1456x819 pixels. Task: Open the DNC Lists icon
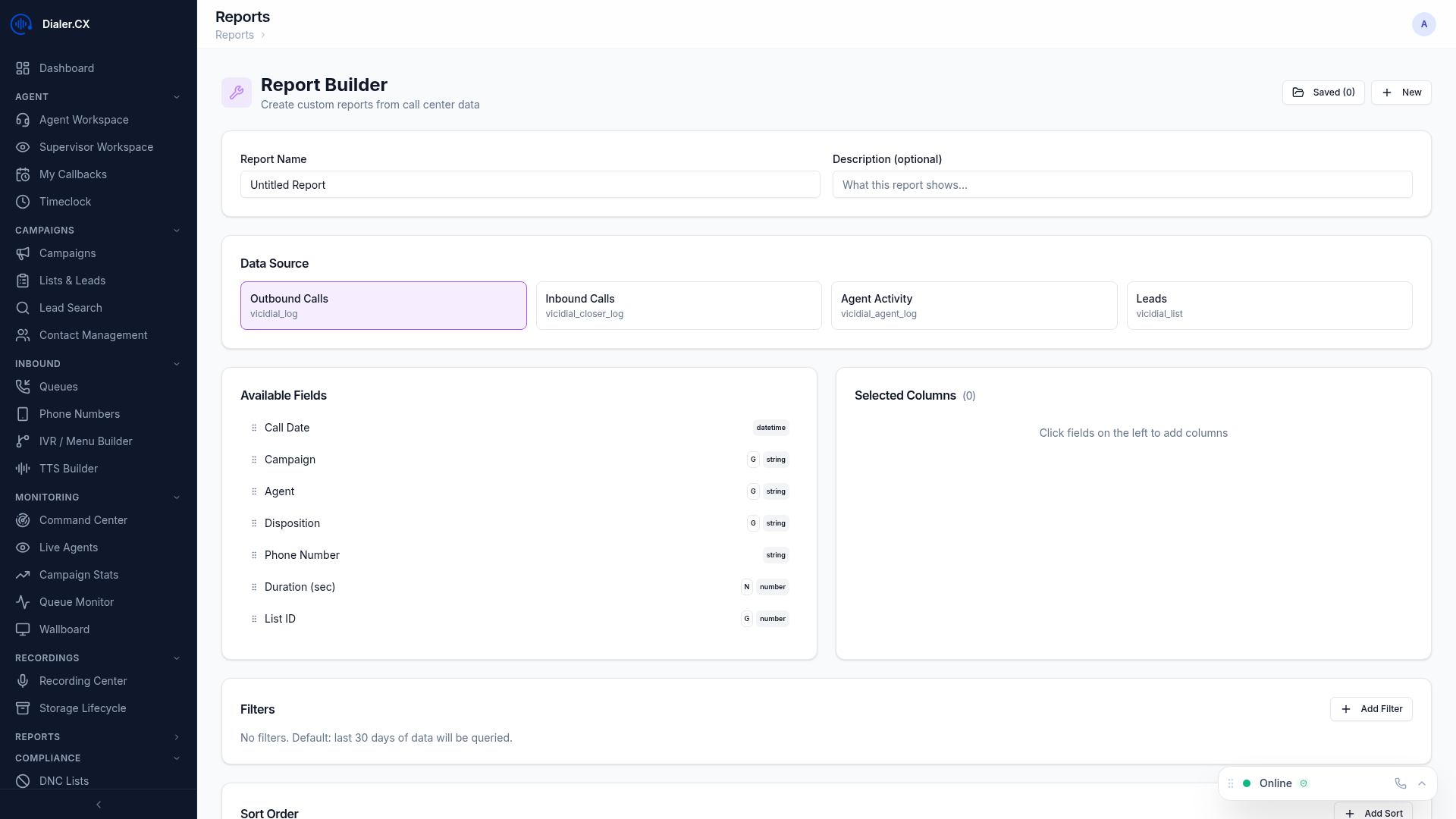(x=23, y=781)
